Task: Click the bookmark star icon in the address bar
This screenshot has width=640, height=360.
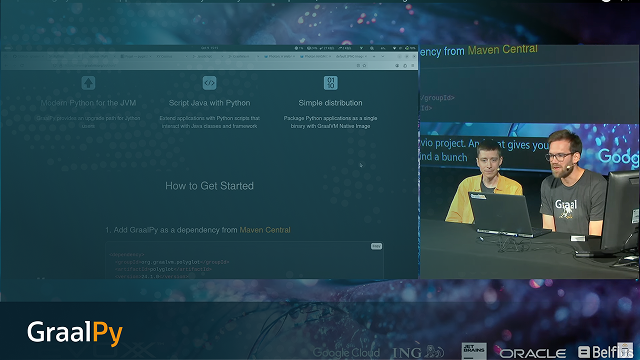Action: [x=364, y=65]
